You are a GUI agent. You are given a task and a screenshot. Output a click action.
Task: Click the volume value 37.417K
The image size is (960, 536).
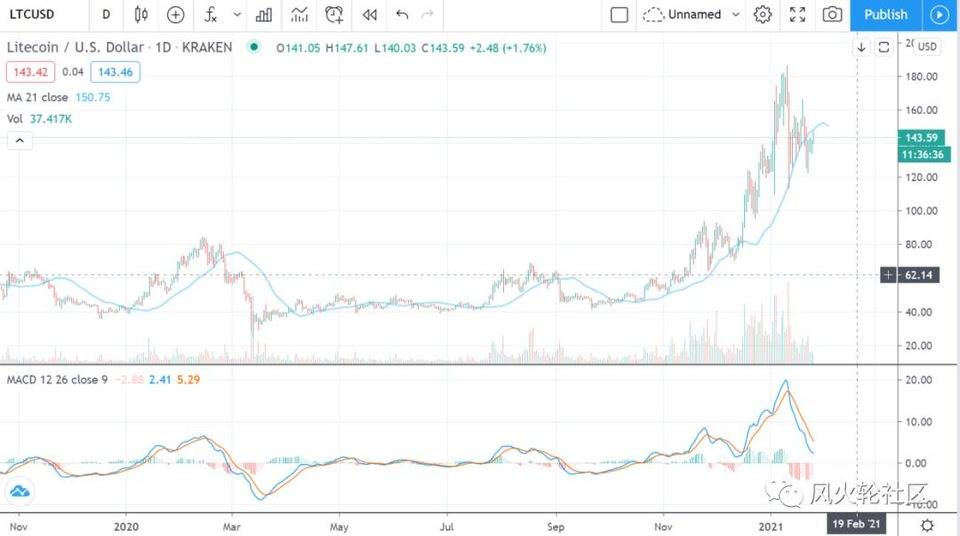coord(51,119)
